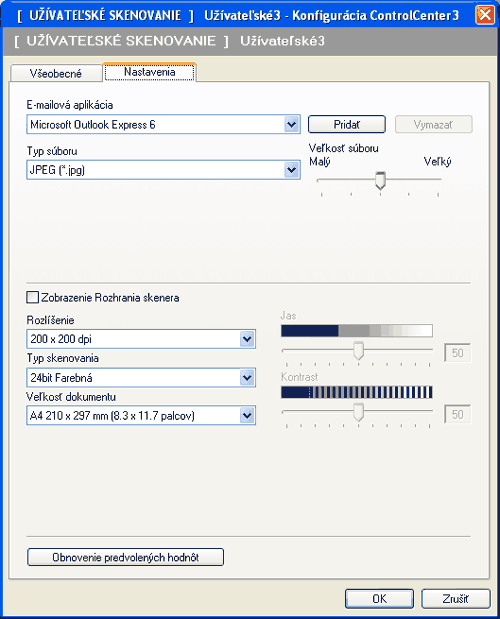Confirm settings with the OK button

pos(379,599)
